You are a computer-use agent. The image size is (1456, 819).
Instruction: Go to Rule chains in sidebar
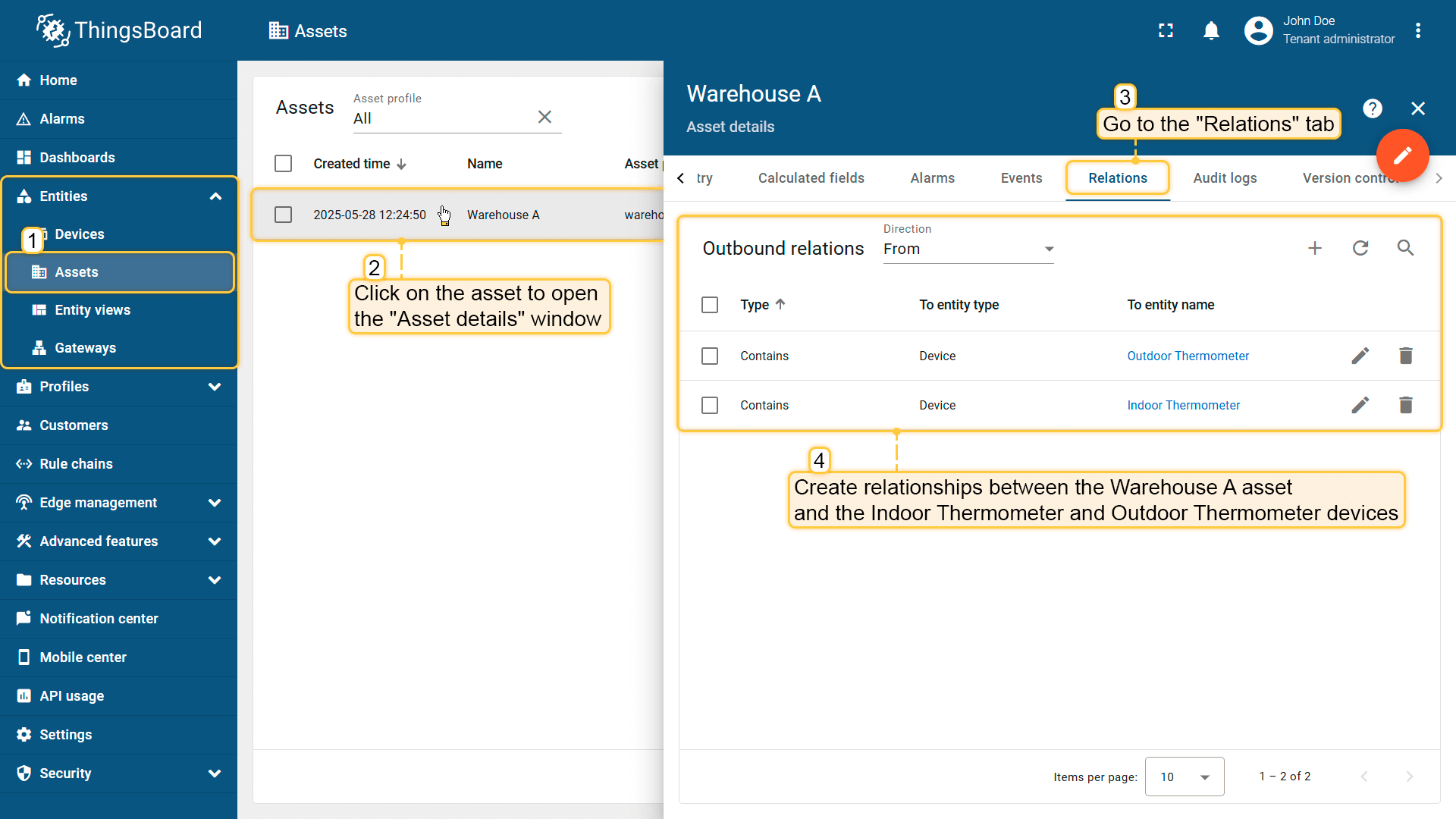pos(76,464)
